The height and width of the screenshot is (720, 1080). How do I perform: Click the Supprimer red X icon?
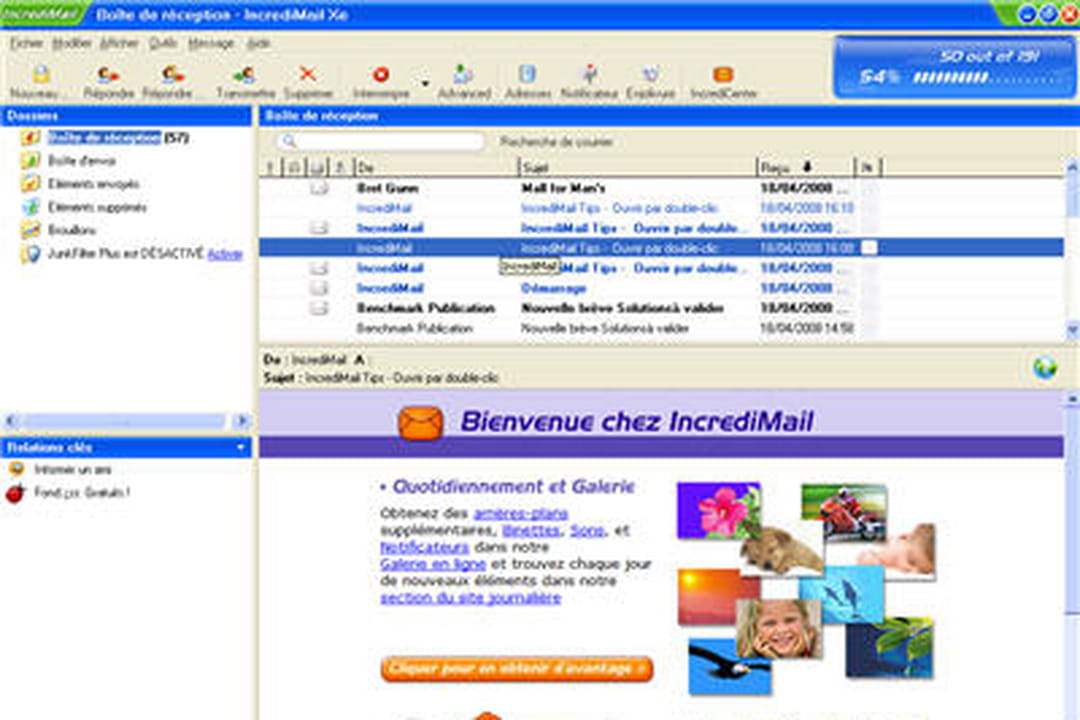coord(307,74)
